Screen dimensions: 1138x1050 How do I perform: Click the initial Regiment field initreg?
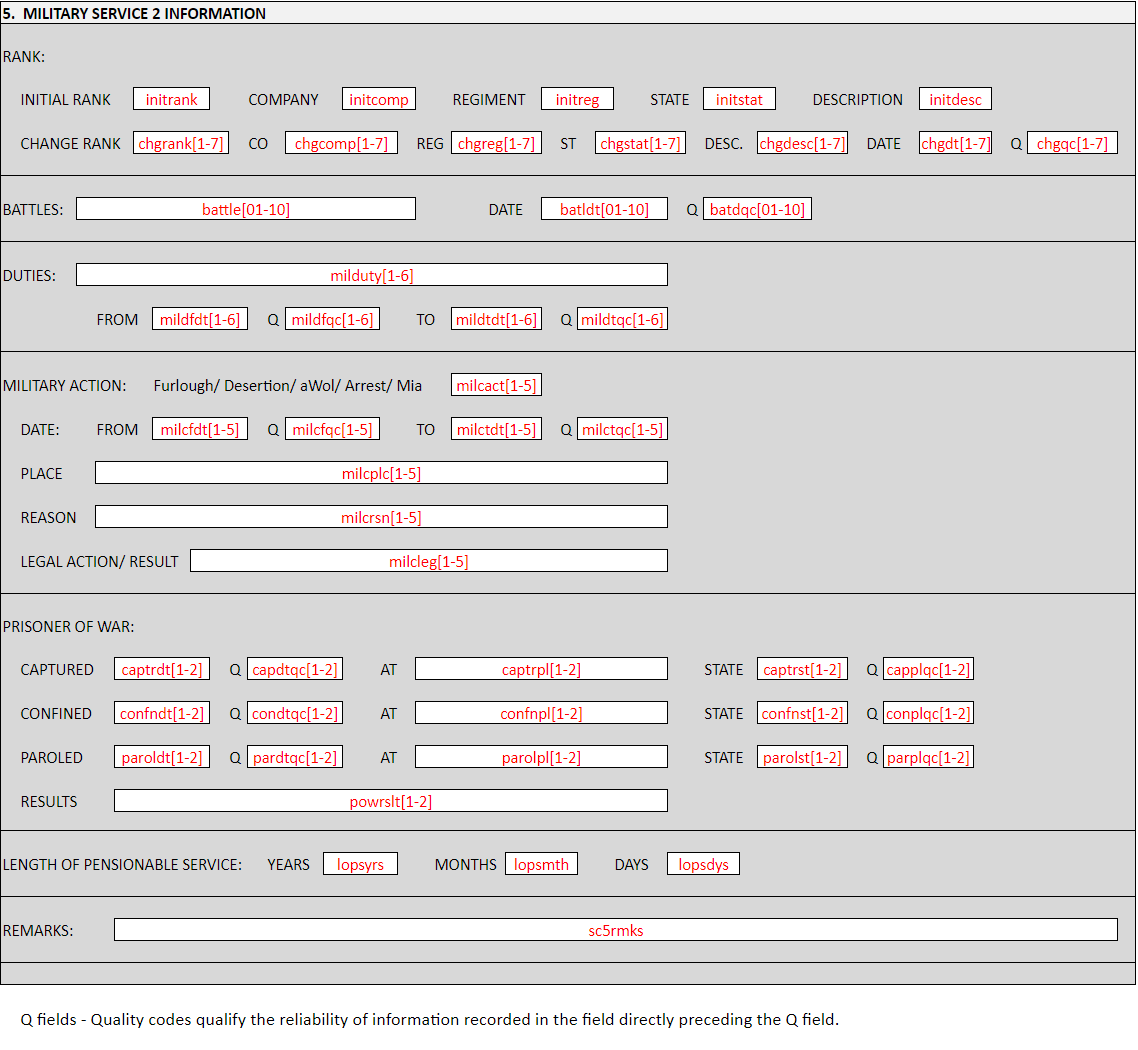coord(577,99)
